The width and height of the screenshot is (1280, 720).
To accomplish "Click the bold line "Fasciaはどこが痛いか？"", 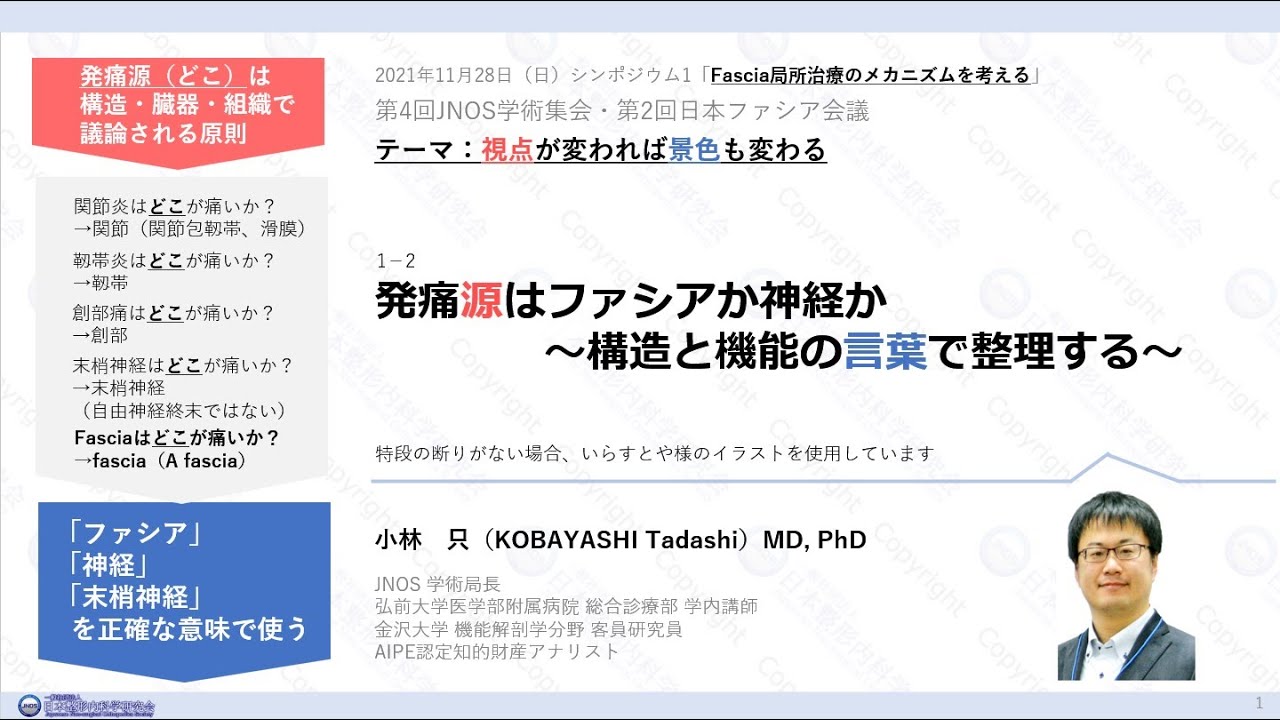I will tap(177, 438).
